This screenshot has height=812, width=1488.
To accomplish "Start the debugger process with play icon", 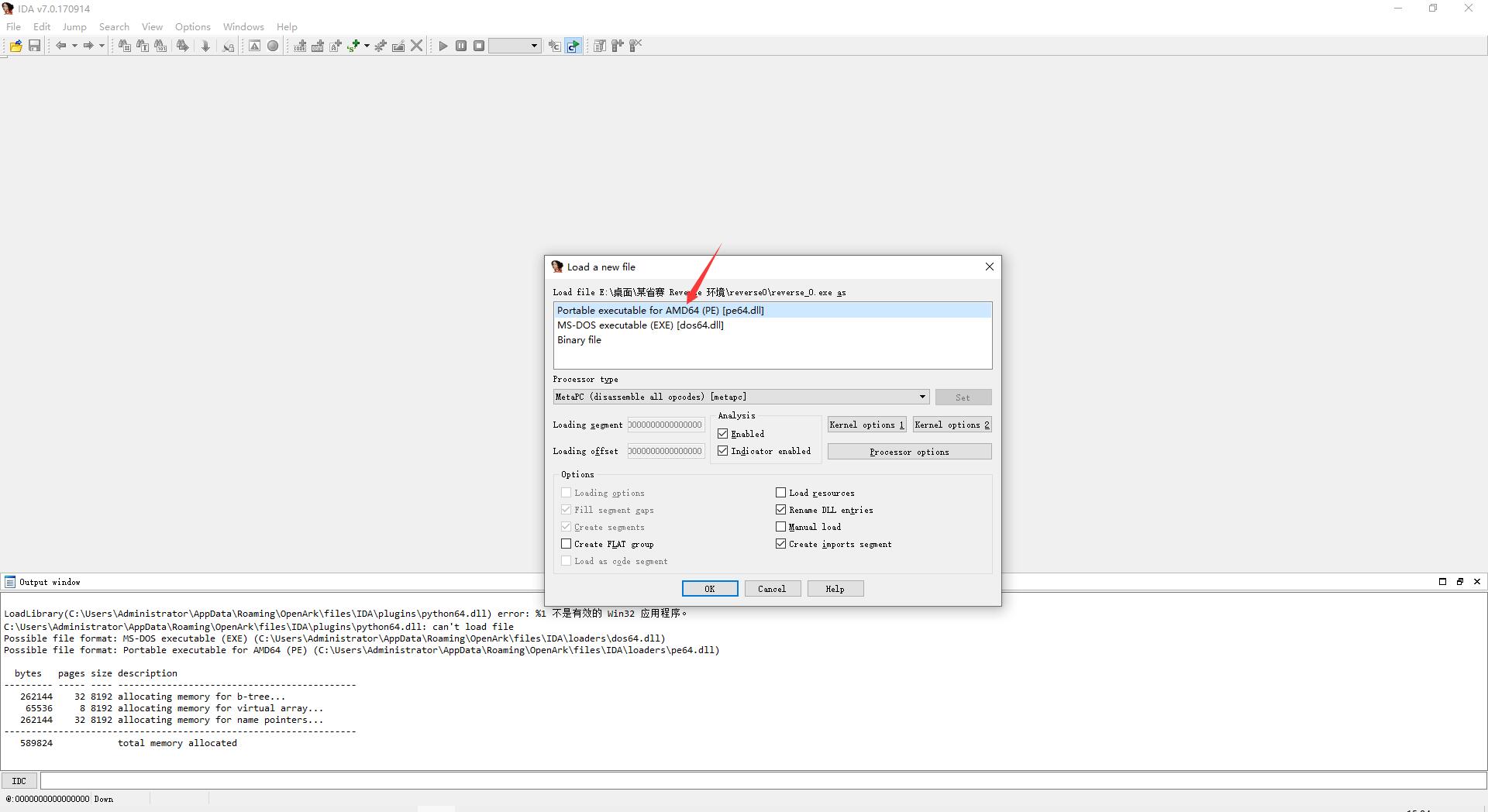I will [443, 46].
